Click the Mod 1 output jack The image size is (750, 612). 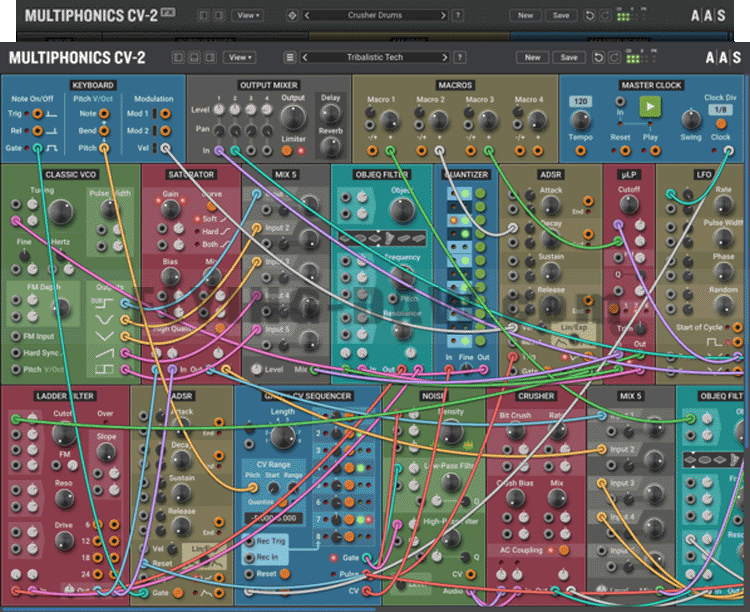165,114
